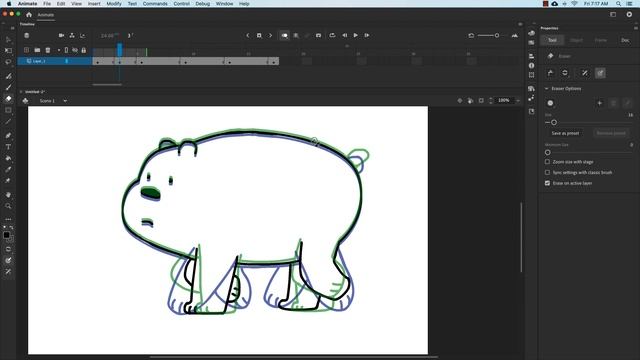Select the Fluid Brush tool

pos(8,76)
